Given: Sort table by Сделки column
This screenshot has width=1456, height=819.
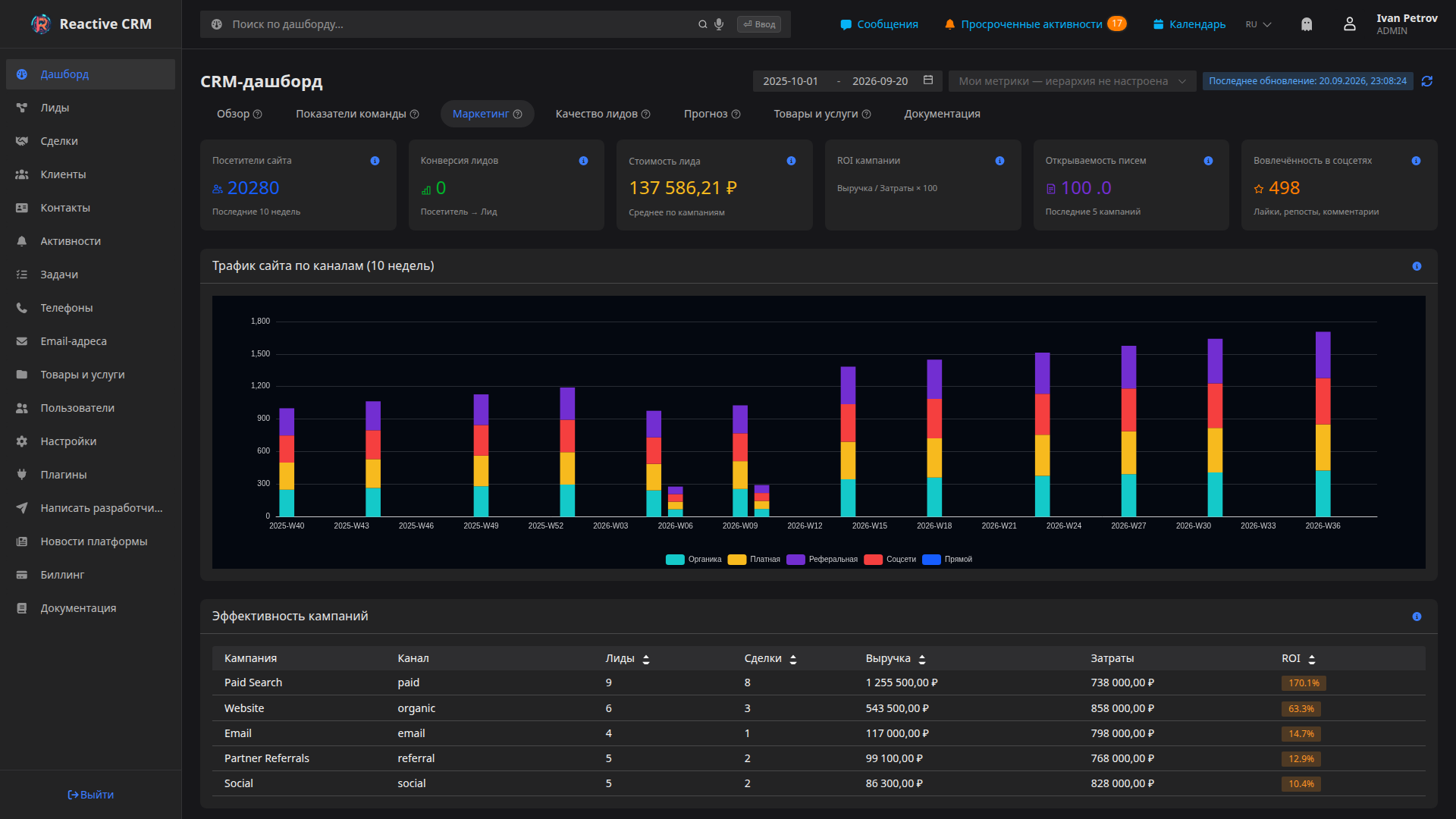Looking at the screenshot, I should coord(793,659).
